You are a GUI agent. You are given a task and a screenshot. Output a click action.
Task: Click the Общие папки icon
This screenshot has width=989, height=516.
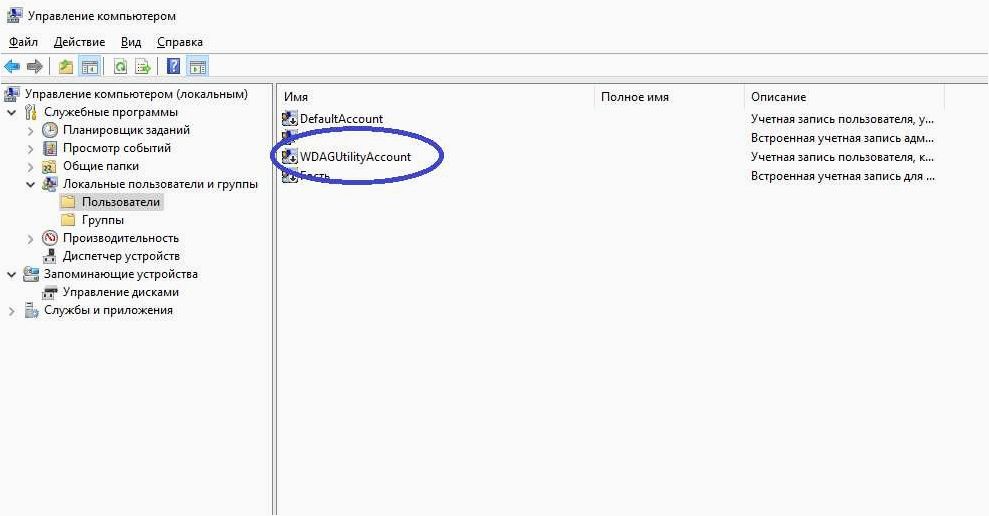49,167
